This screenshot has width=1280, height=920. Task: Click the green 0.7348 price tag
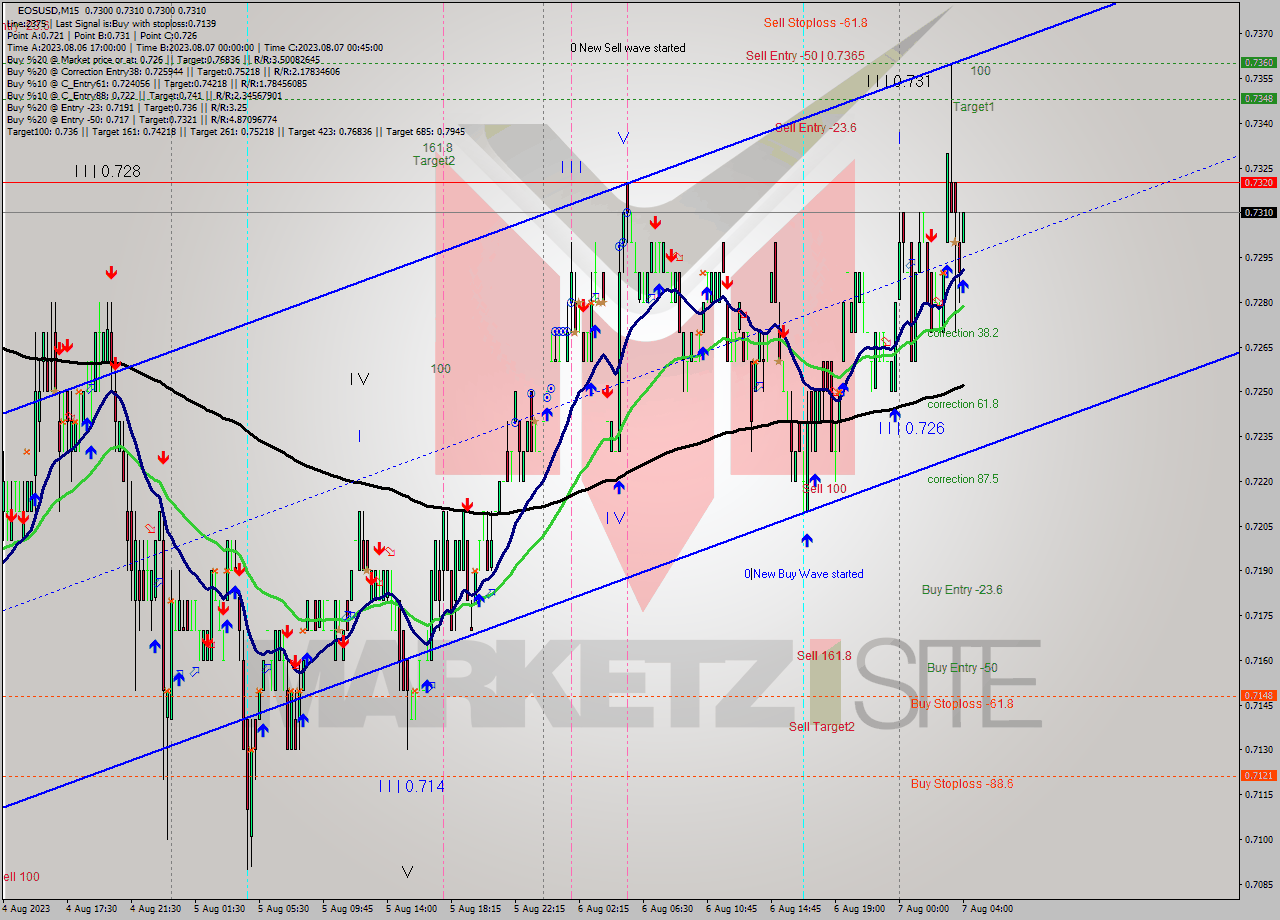[x=1258, y=98]
